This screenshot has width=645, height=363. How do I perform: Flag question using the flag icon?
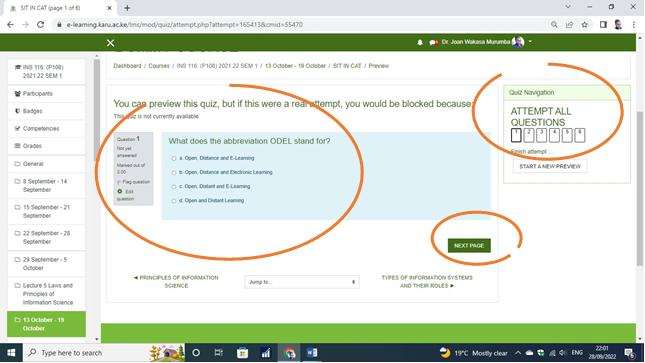pos(119,182)
